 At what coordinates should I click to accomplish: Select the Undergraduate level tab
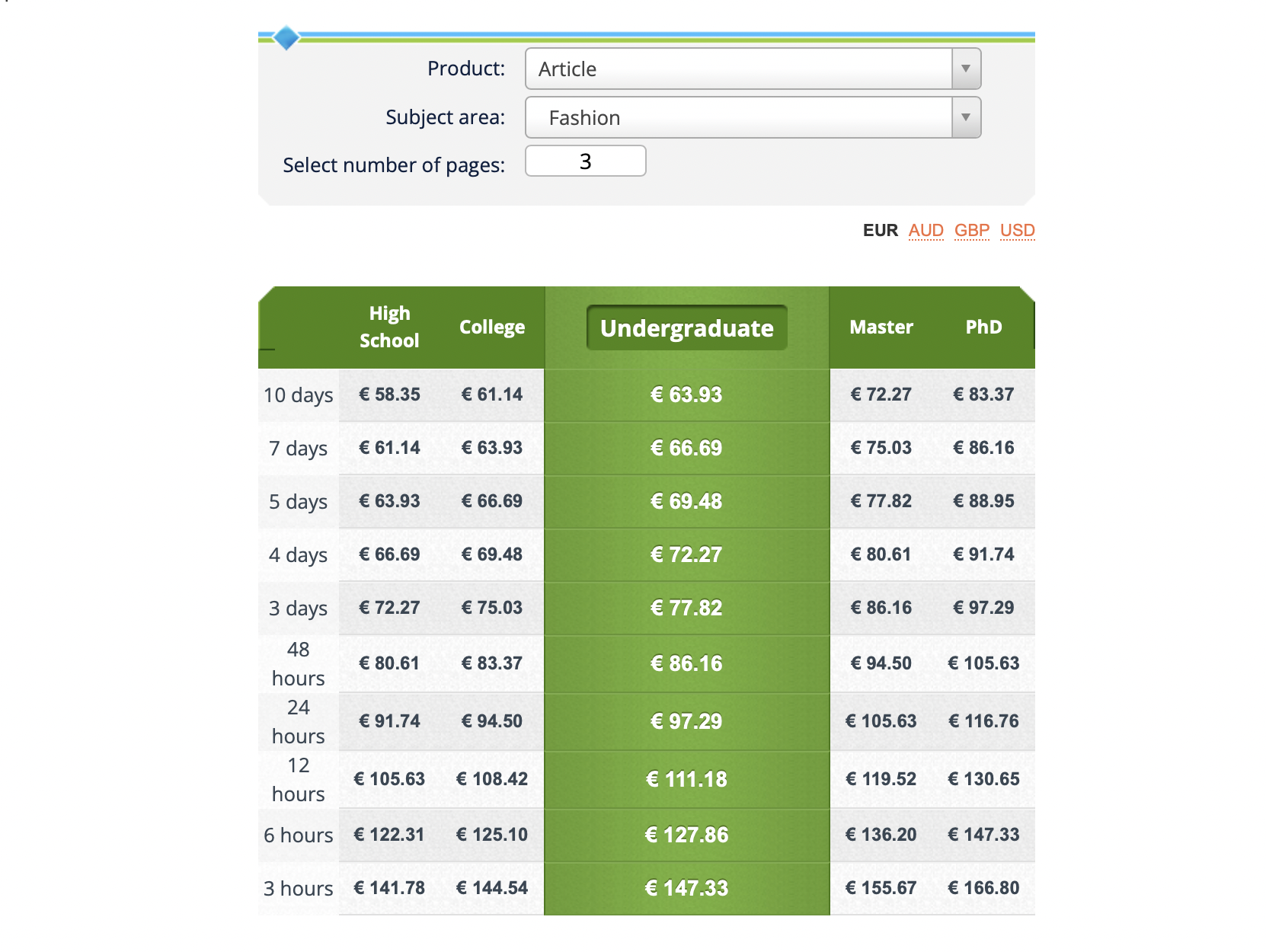pos(686,328)
